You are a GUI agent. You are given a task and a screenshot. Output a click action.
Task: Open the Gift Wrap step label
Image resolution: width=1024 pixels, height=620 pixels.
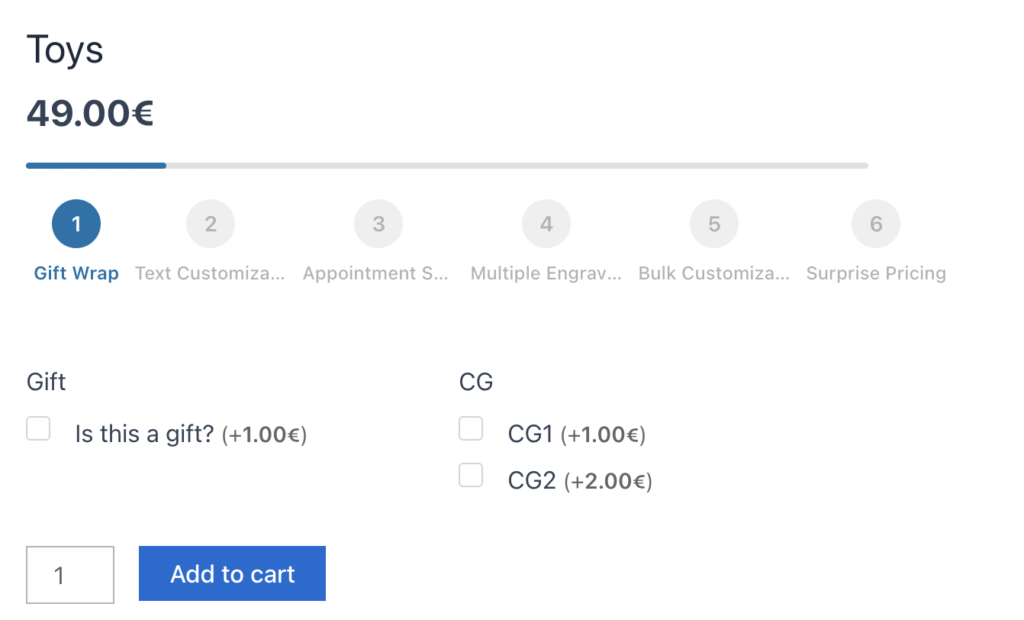coord(76,273)
